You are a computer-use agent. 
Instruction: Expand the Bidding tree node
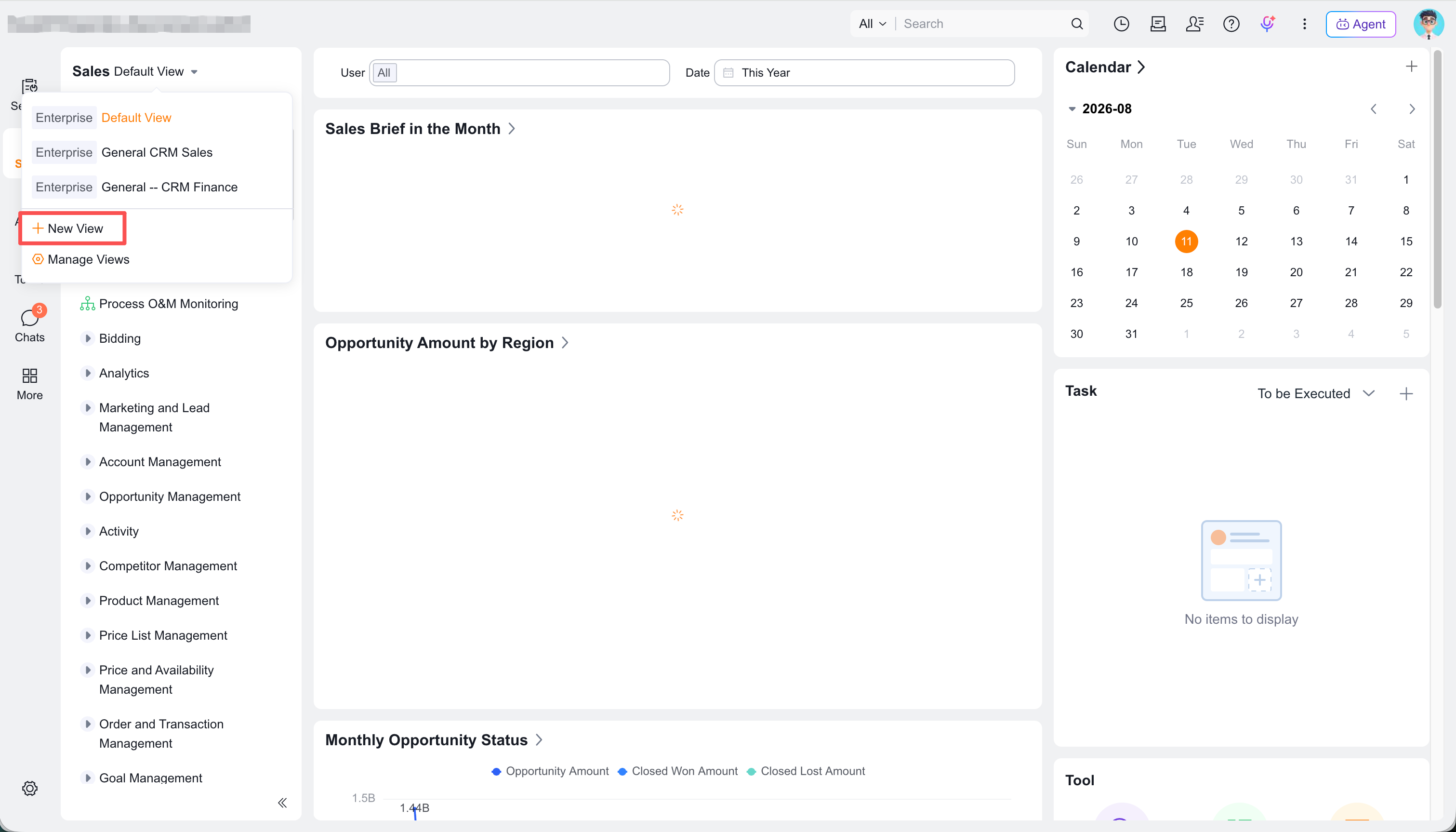(87, 338)
